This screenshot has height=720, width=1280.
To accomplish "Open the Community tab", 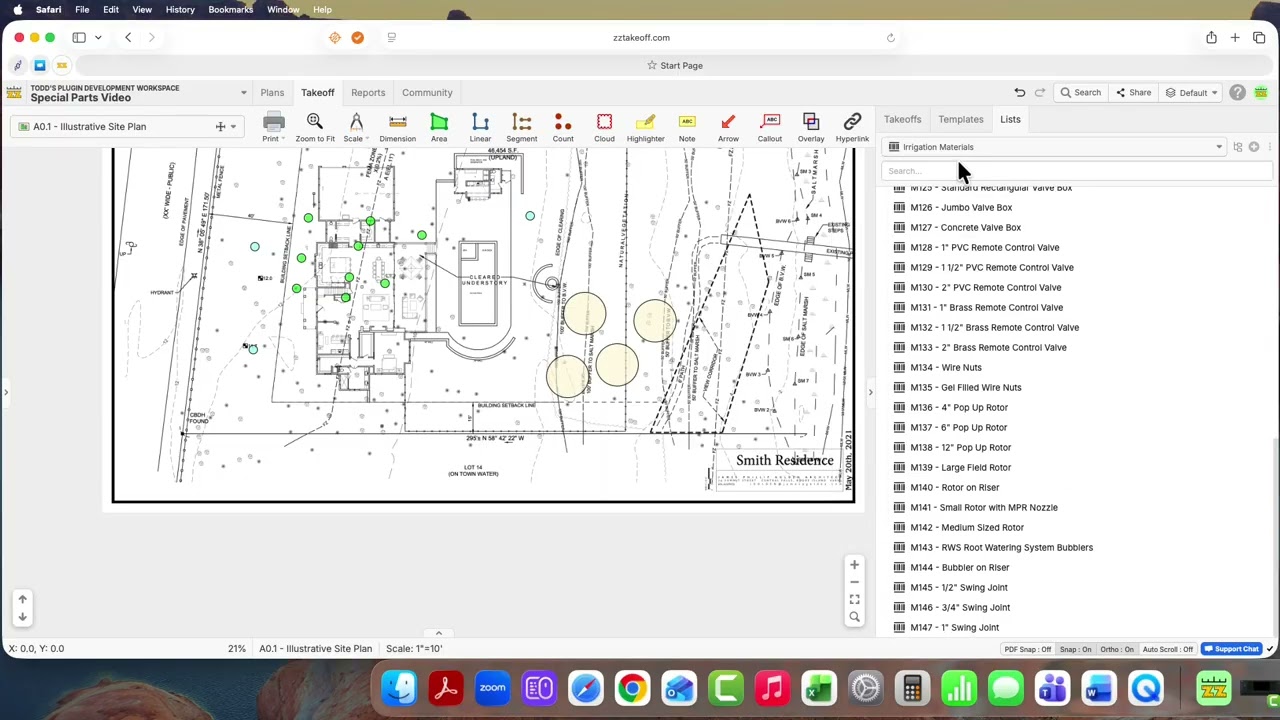I will (427, 93).
